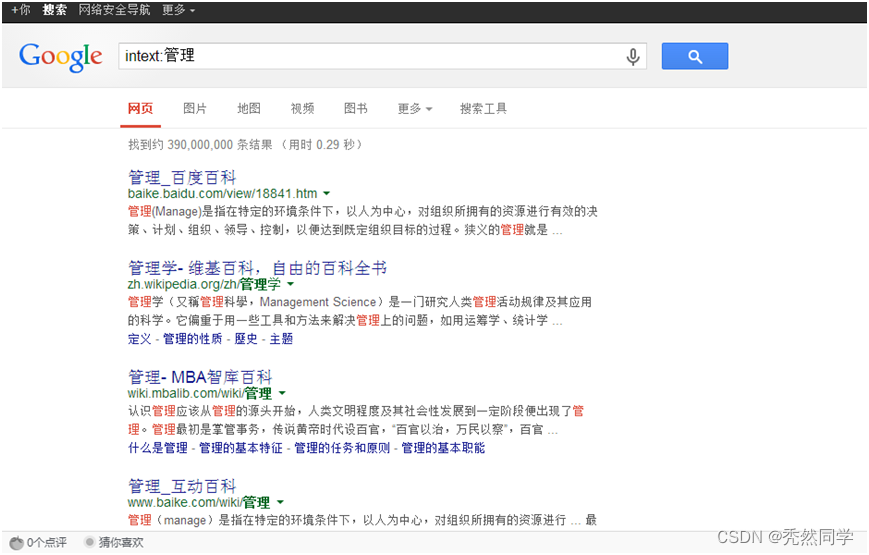Click the 猜你喜欢 icon in bottom bar

[x=89, y=542]
